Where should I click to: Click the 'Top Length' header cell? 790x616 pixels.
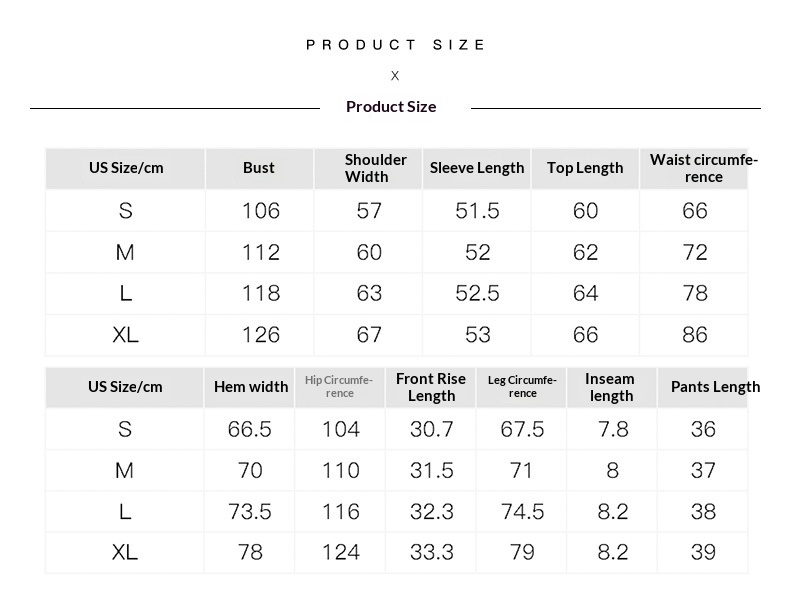[585, 168]
